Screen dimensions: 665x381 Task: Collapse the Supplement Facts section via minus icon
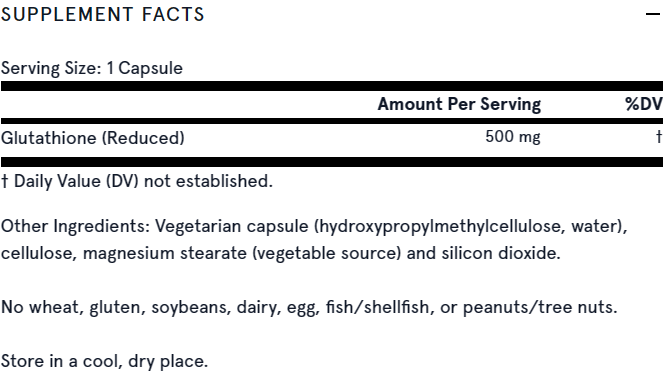click(653, 14)
